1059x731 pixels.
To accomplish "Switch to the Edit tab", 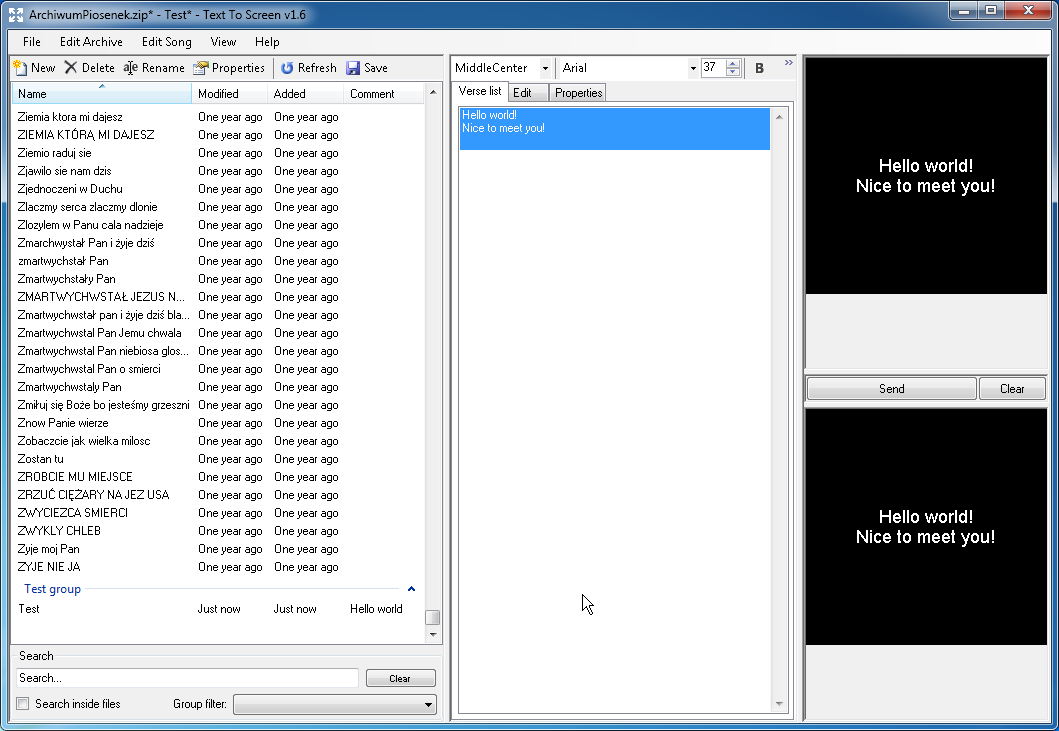I will coord(527,91).
